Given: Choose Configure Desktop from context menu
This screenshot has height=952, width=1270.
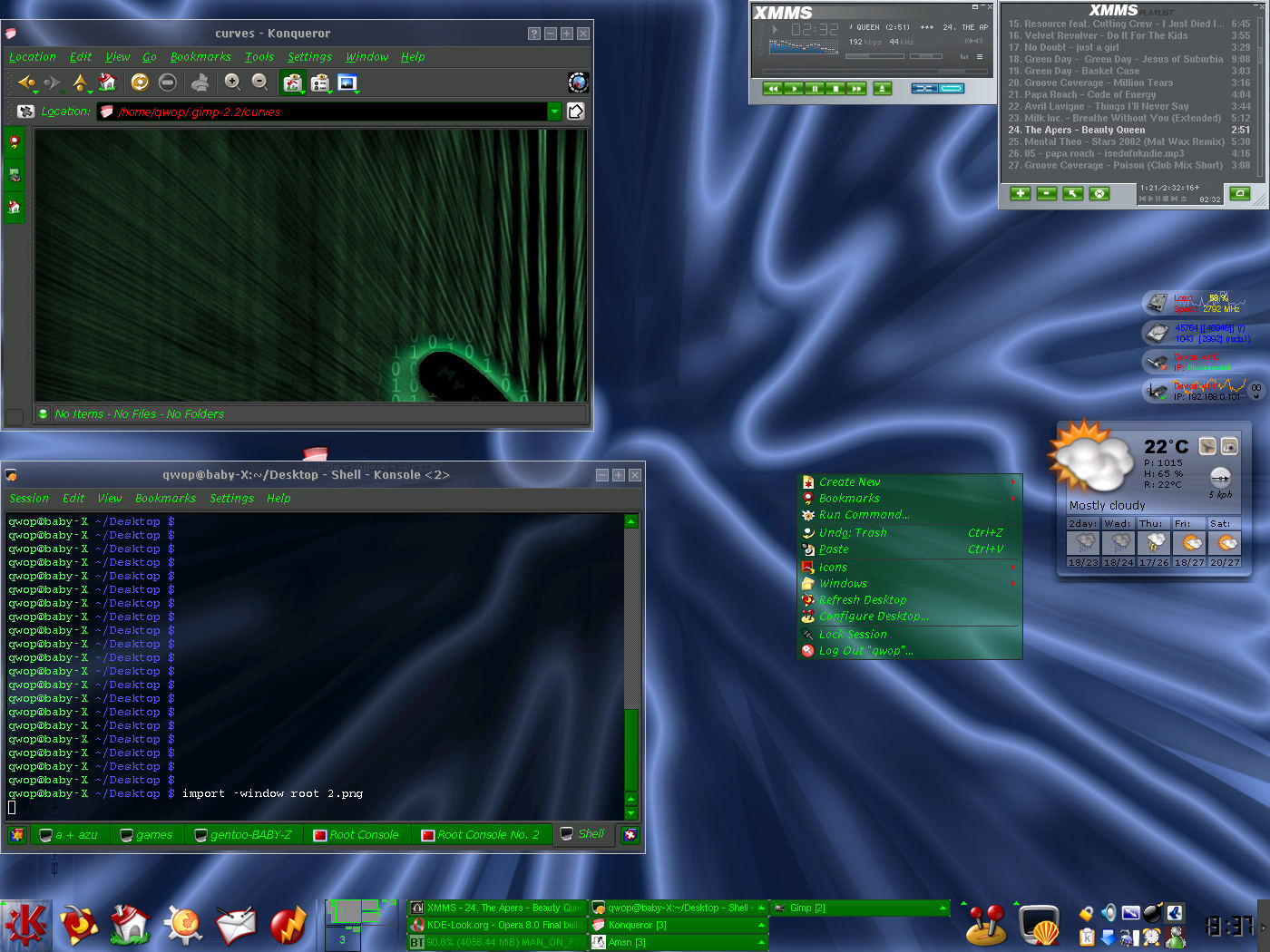Looking at the screenshot, I should 910,617.
